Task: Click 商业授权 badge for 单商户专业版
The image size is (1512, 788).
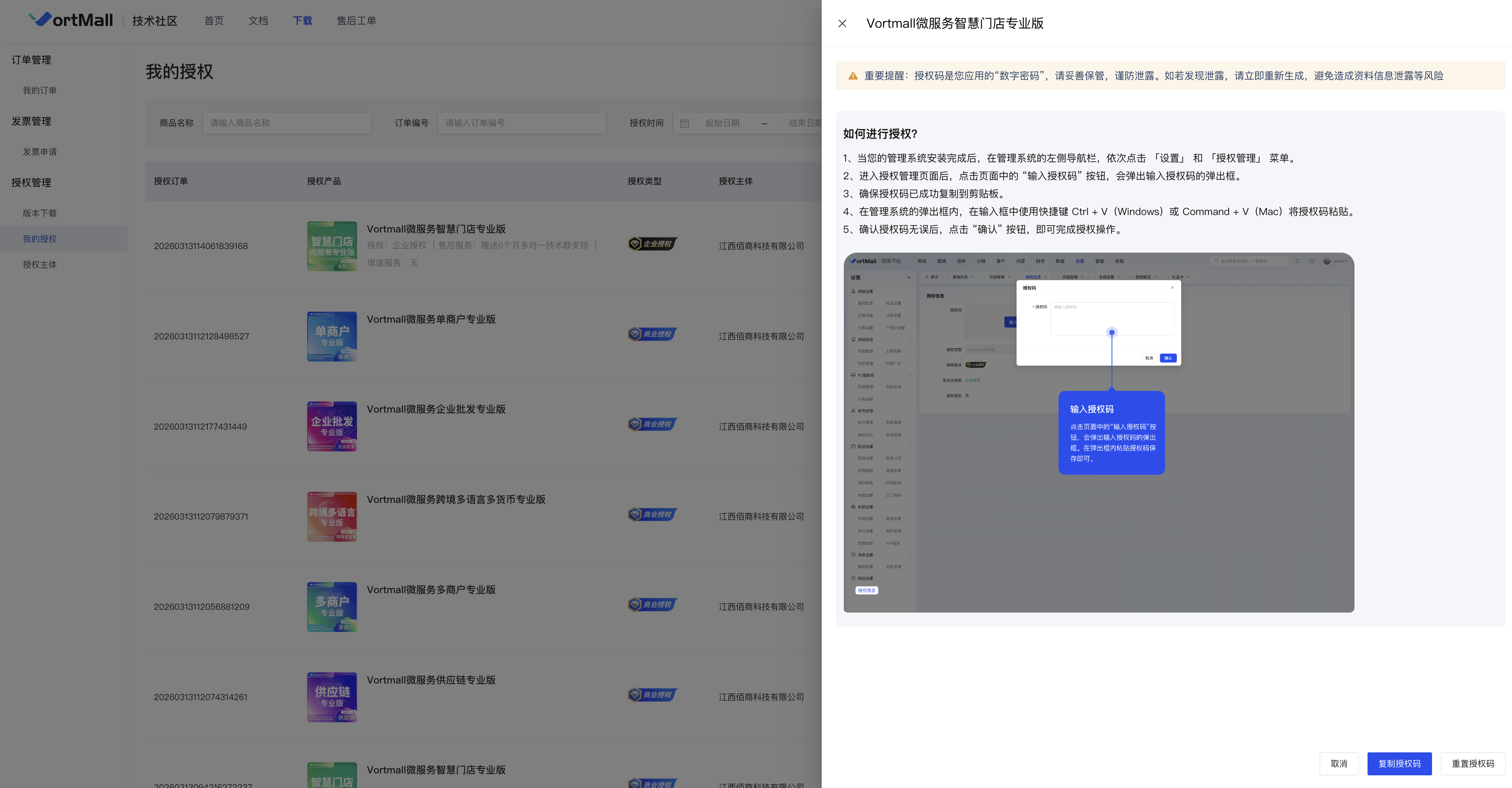Action: 652,334
